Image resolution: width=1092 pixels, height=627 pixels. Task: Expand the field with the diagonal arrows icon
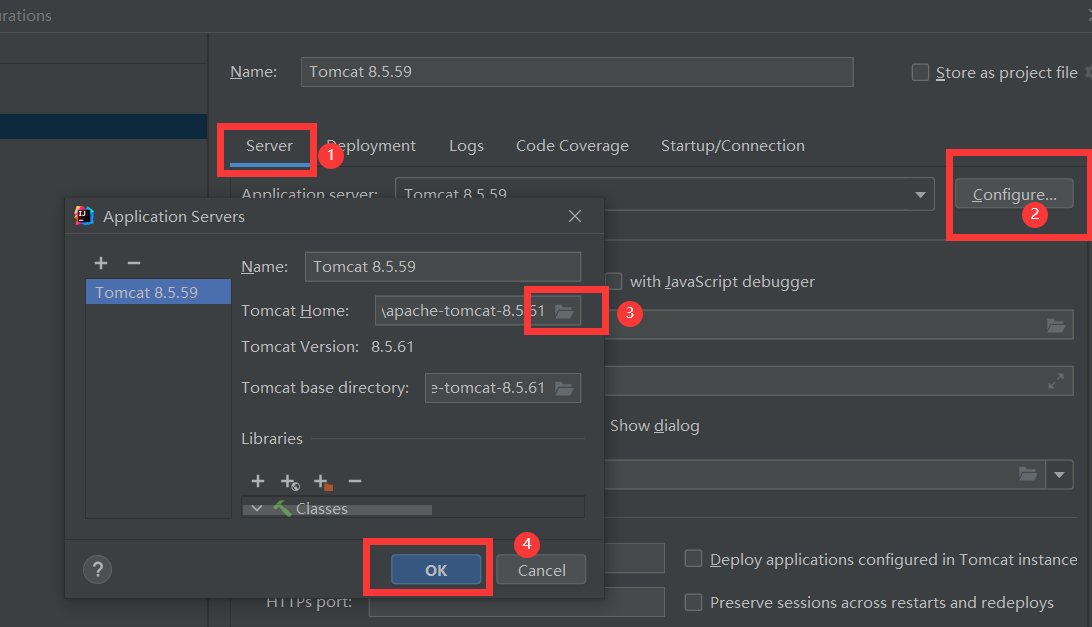tap(1056, 381)
